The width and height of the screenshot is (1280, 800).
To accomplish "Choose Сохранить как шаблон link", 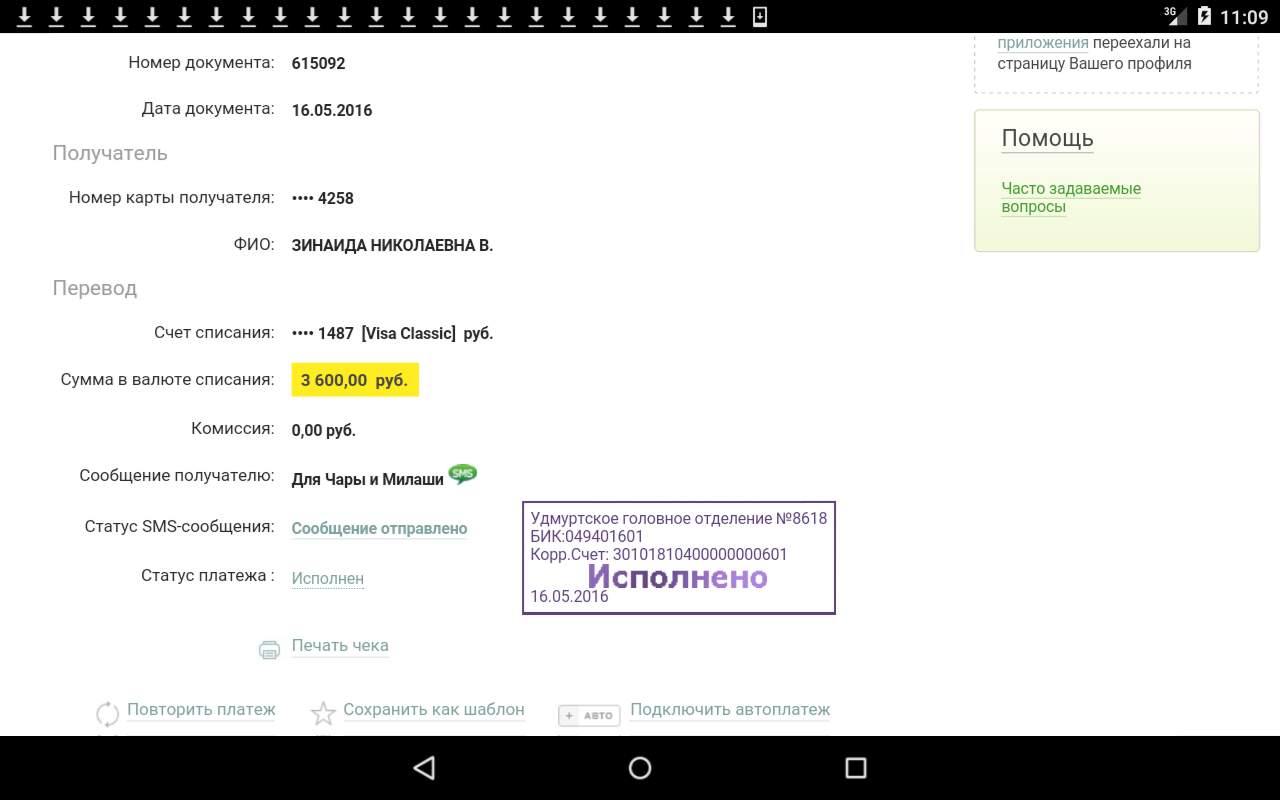I will pyautogui.click(x=434, y=710).
